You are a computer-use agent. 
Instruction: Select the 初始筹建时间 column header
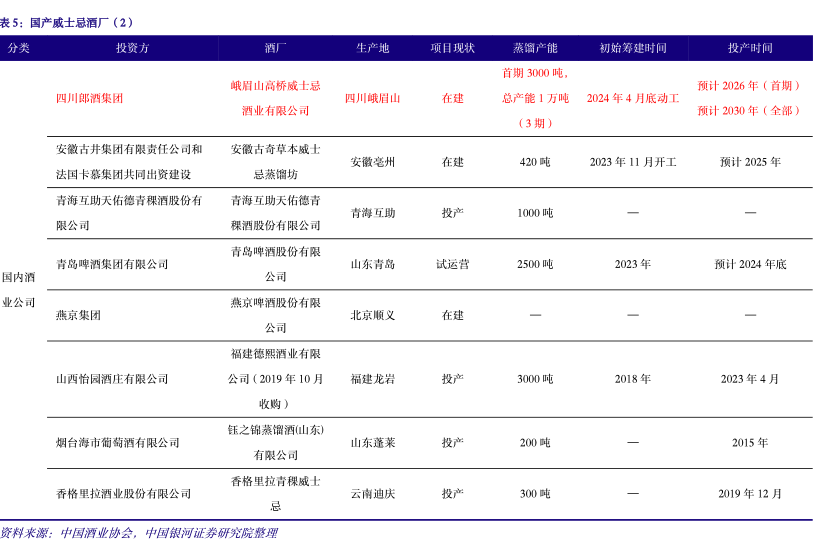(632, 48)
